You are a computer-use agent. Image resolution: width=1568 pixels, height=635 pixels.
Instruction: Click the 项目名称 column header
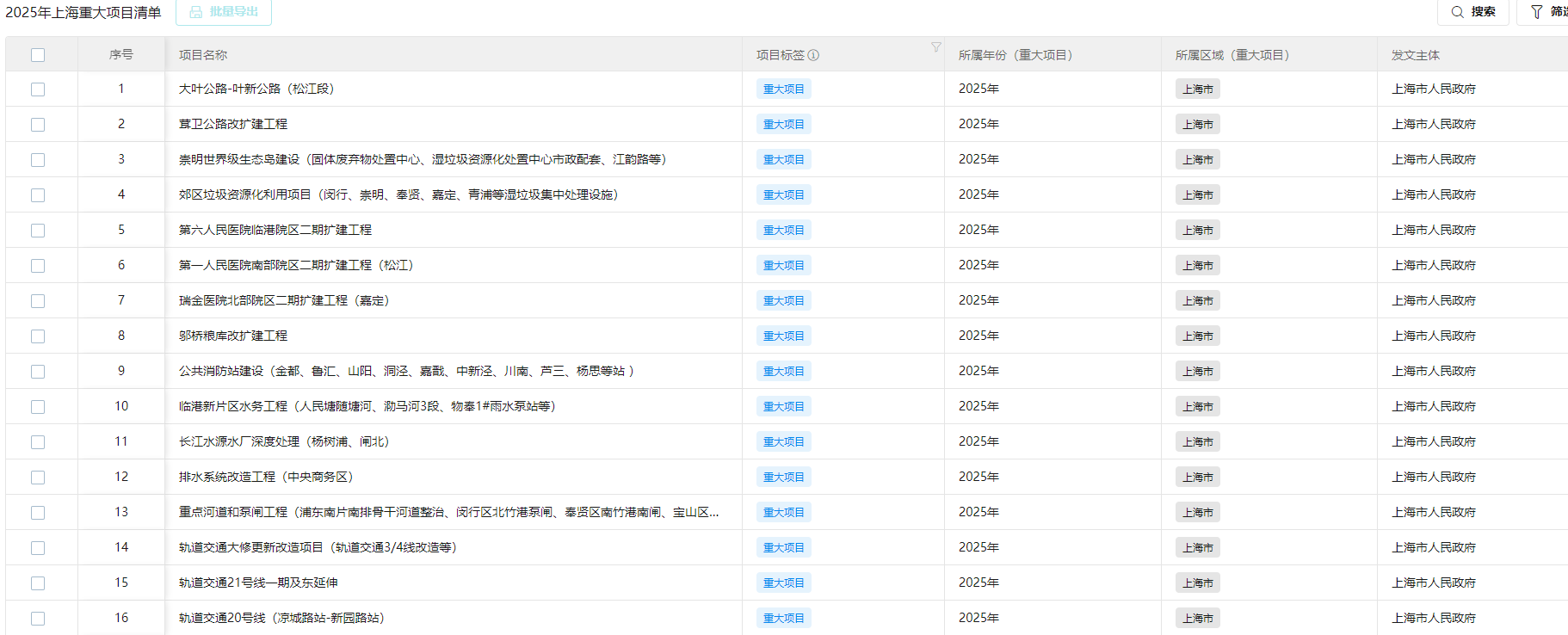click(203, 55)
